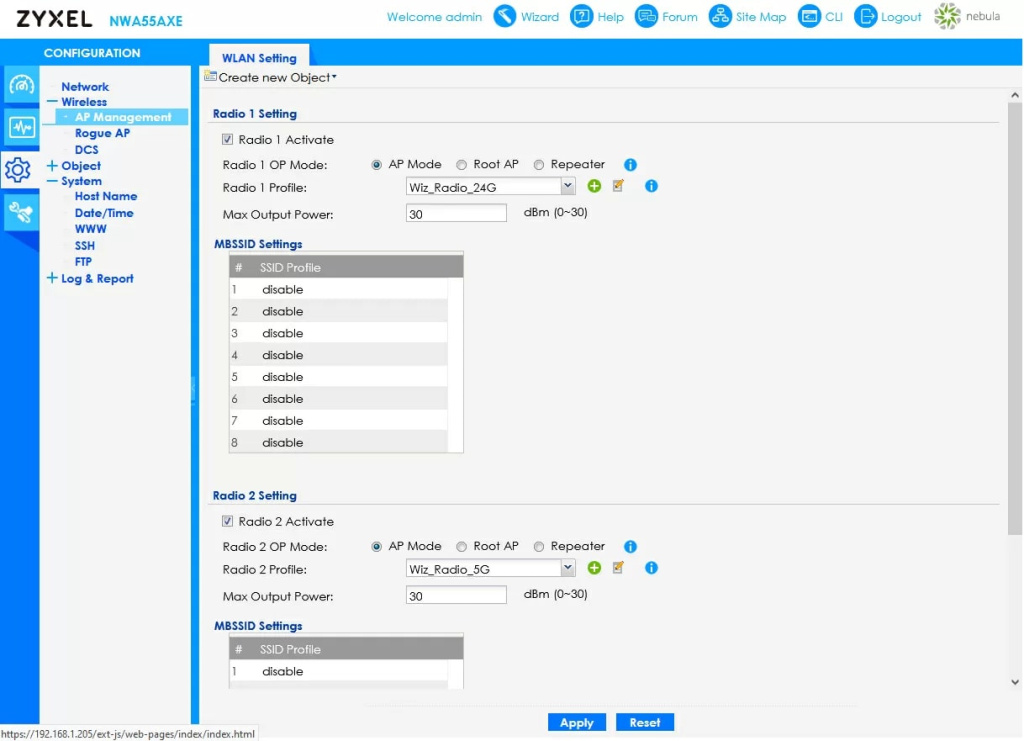Click Radio 2 Max Output Power field
The height and width of the screenshot is (741, 1024).
(x=457, y=596)
